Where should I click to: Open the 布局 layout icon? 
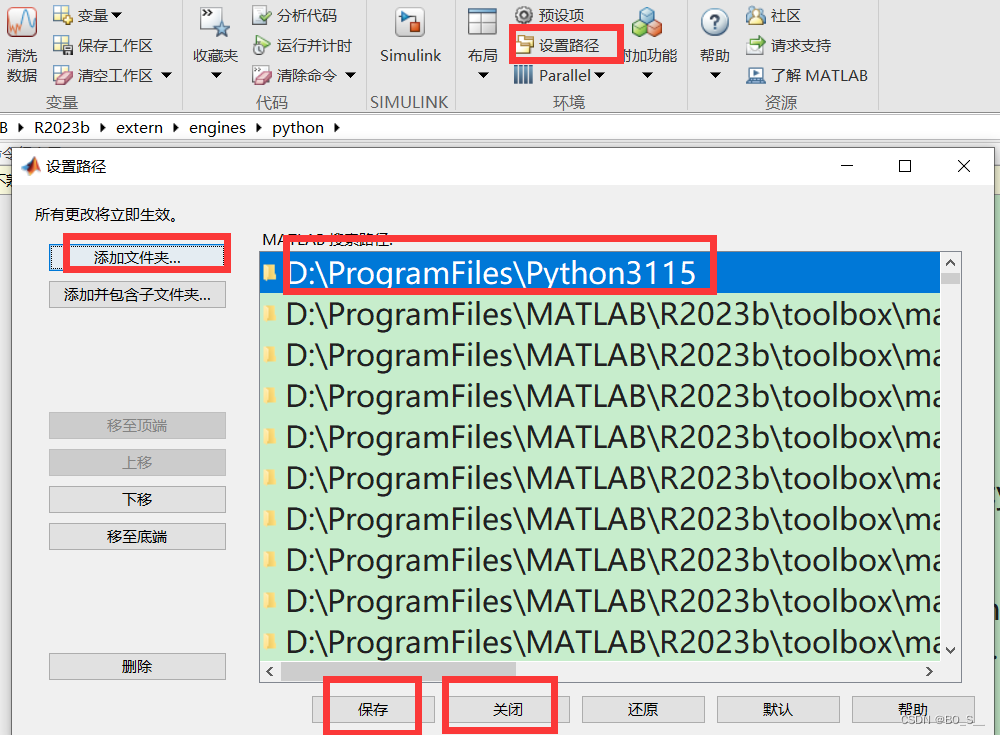click(x=482, y=22)
